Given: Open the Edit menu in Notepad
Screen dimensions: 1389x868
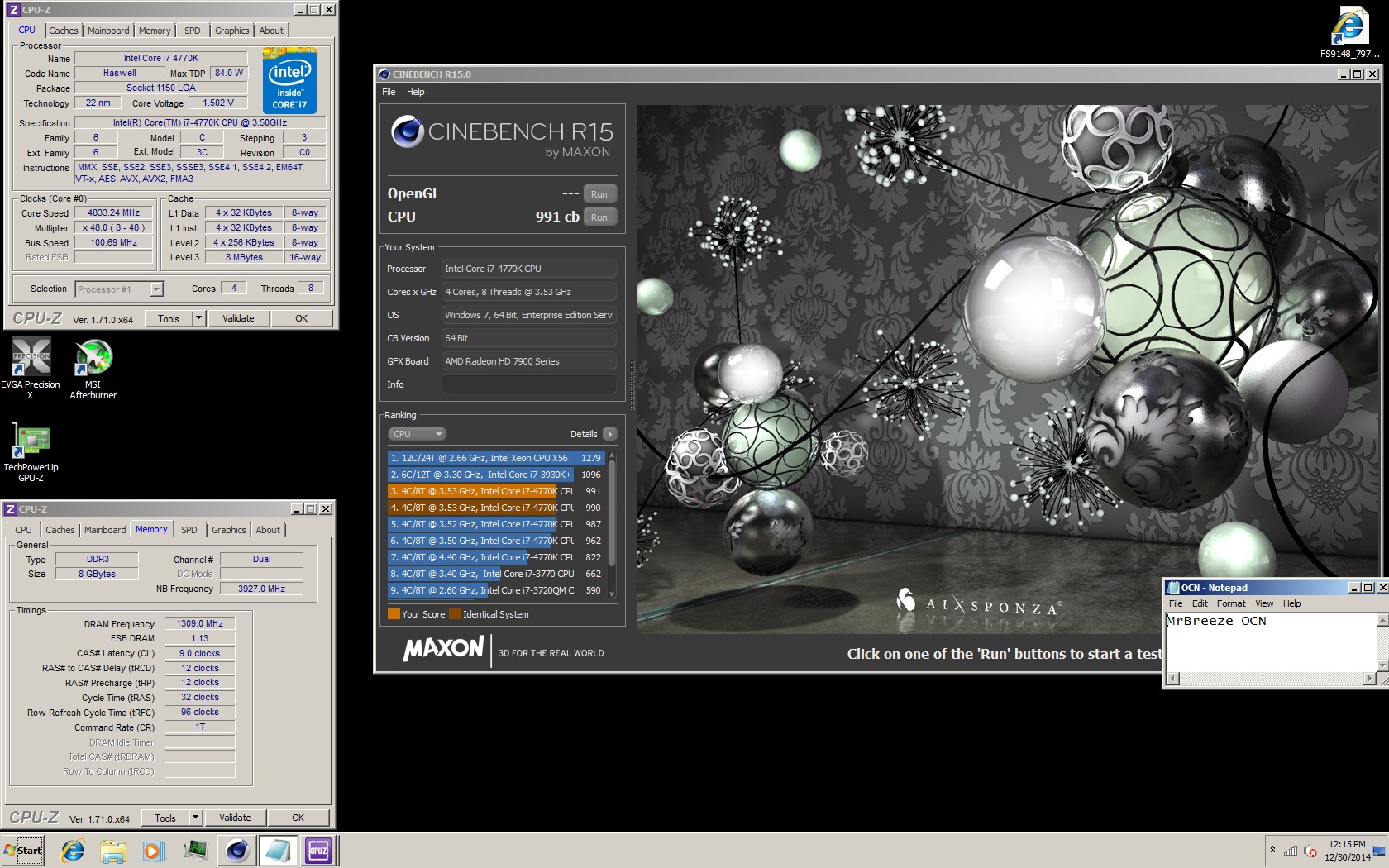Looking at the screenshot, I should click(1200, 603).
